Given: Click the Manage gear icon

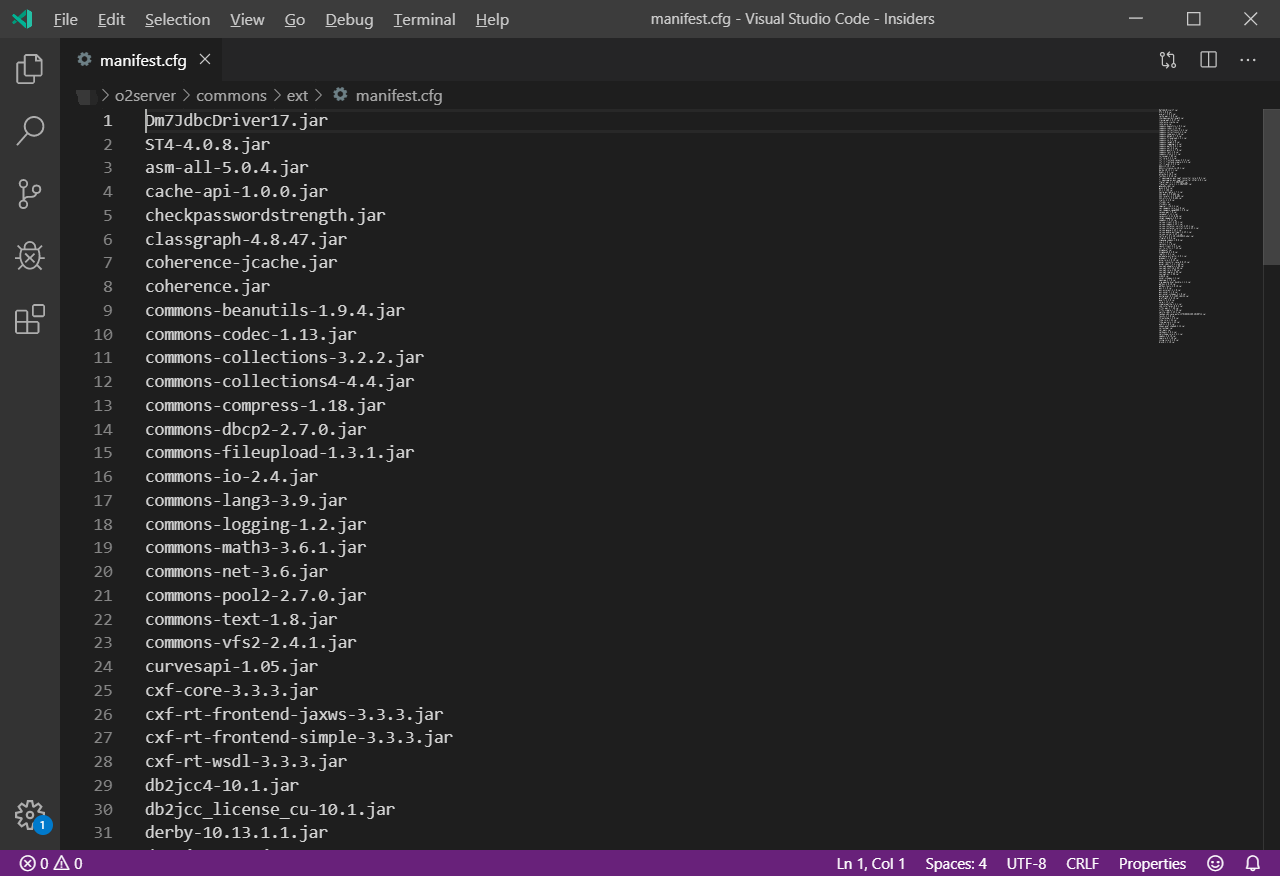Looking at the screenshot, I should pyautogui.click(x=30, y=814).
